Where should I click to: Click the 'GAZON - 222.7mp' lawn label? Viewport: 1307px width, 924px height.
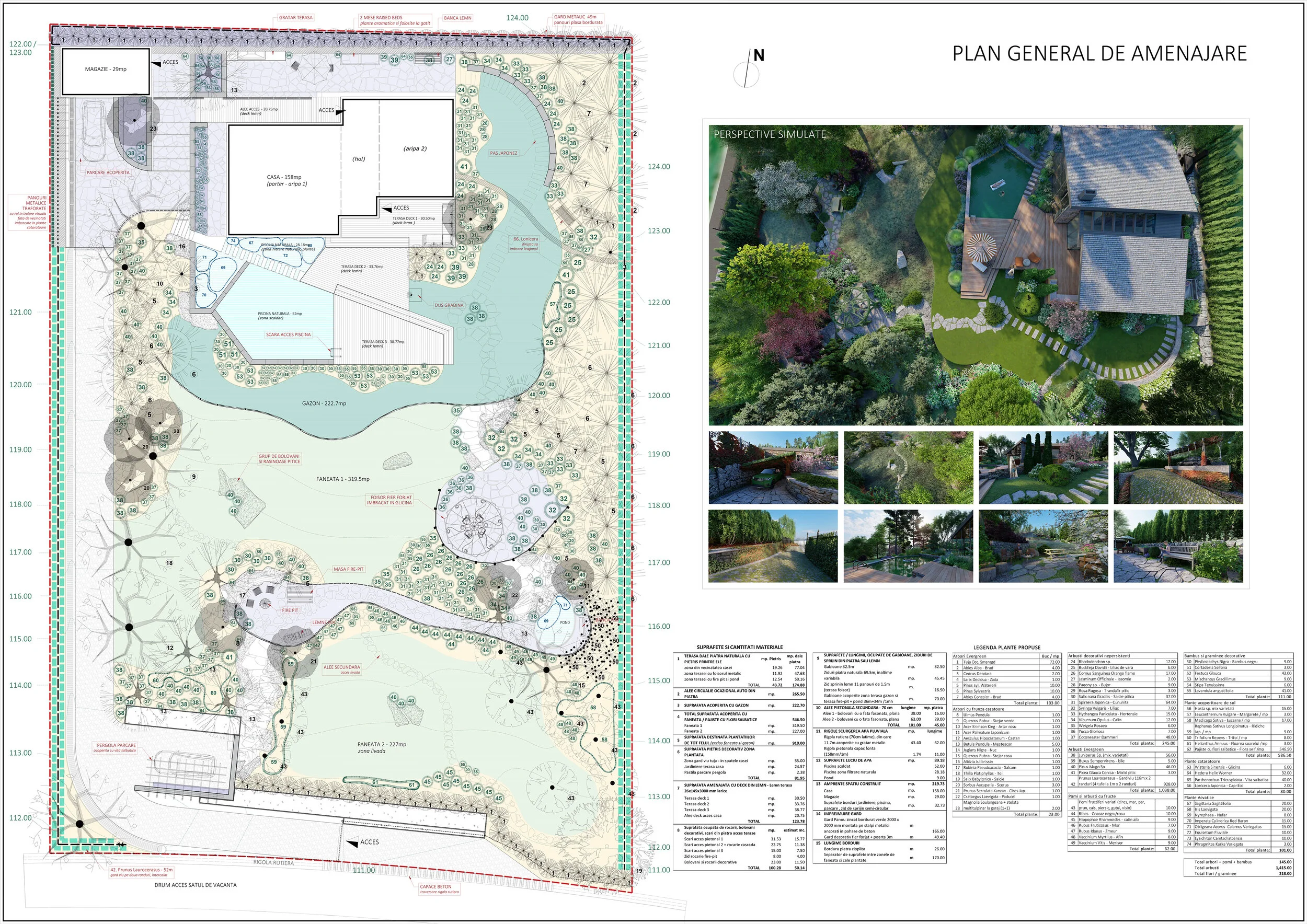(324, 403)
